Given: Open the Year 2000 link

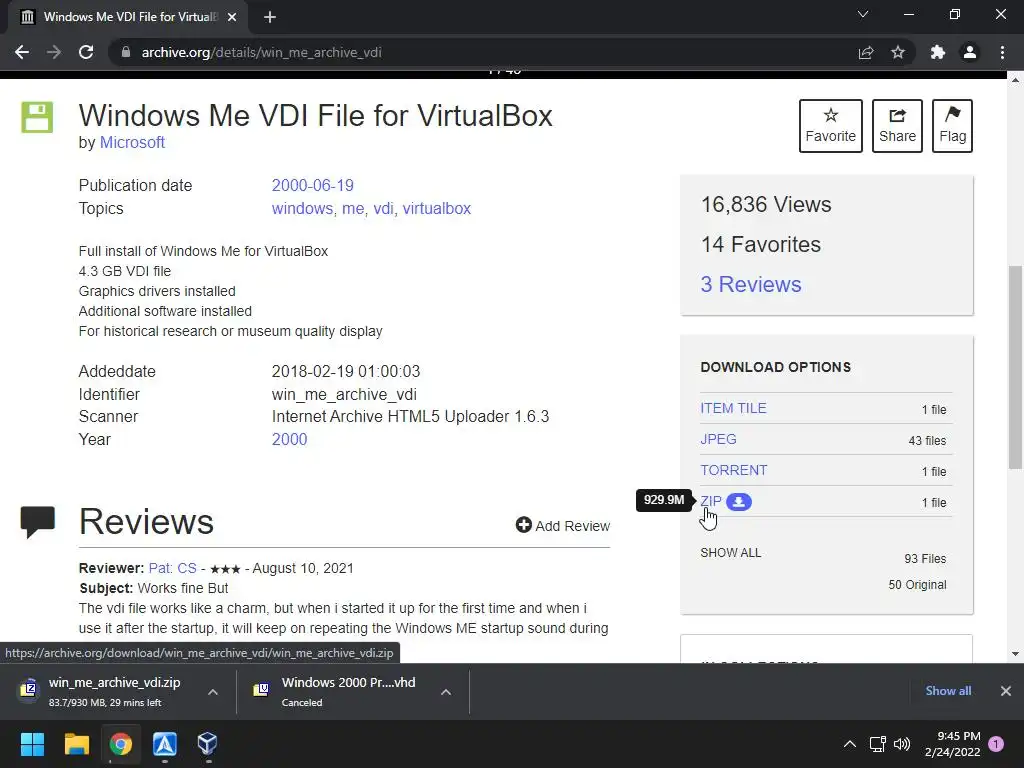Looking at the screenshot, I should pyautogui.click(x=289, y=440).
